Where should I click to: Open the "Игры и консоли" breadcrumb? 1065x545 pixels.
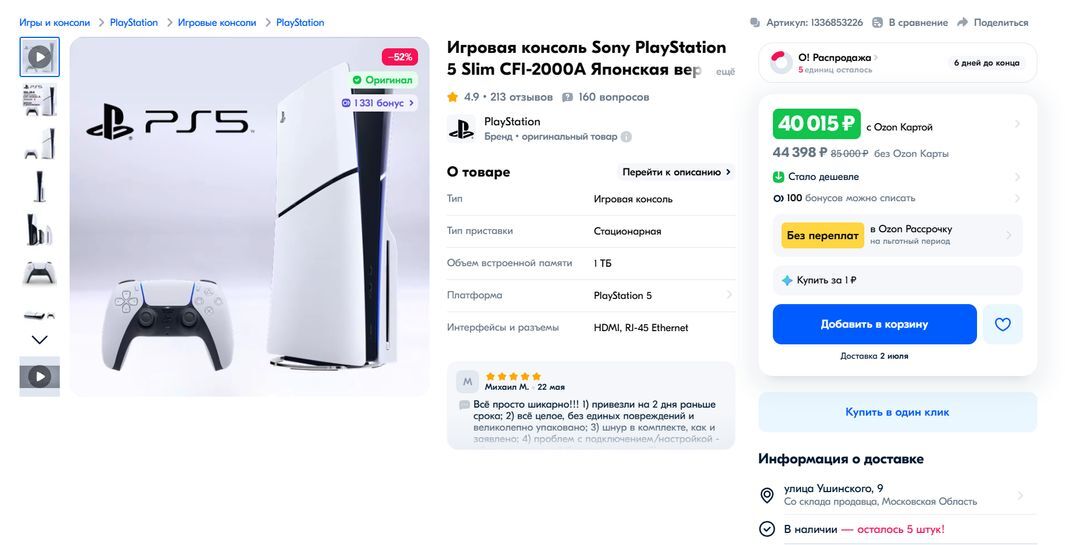point(54,22)
